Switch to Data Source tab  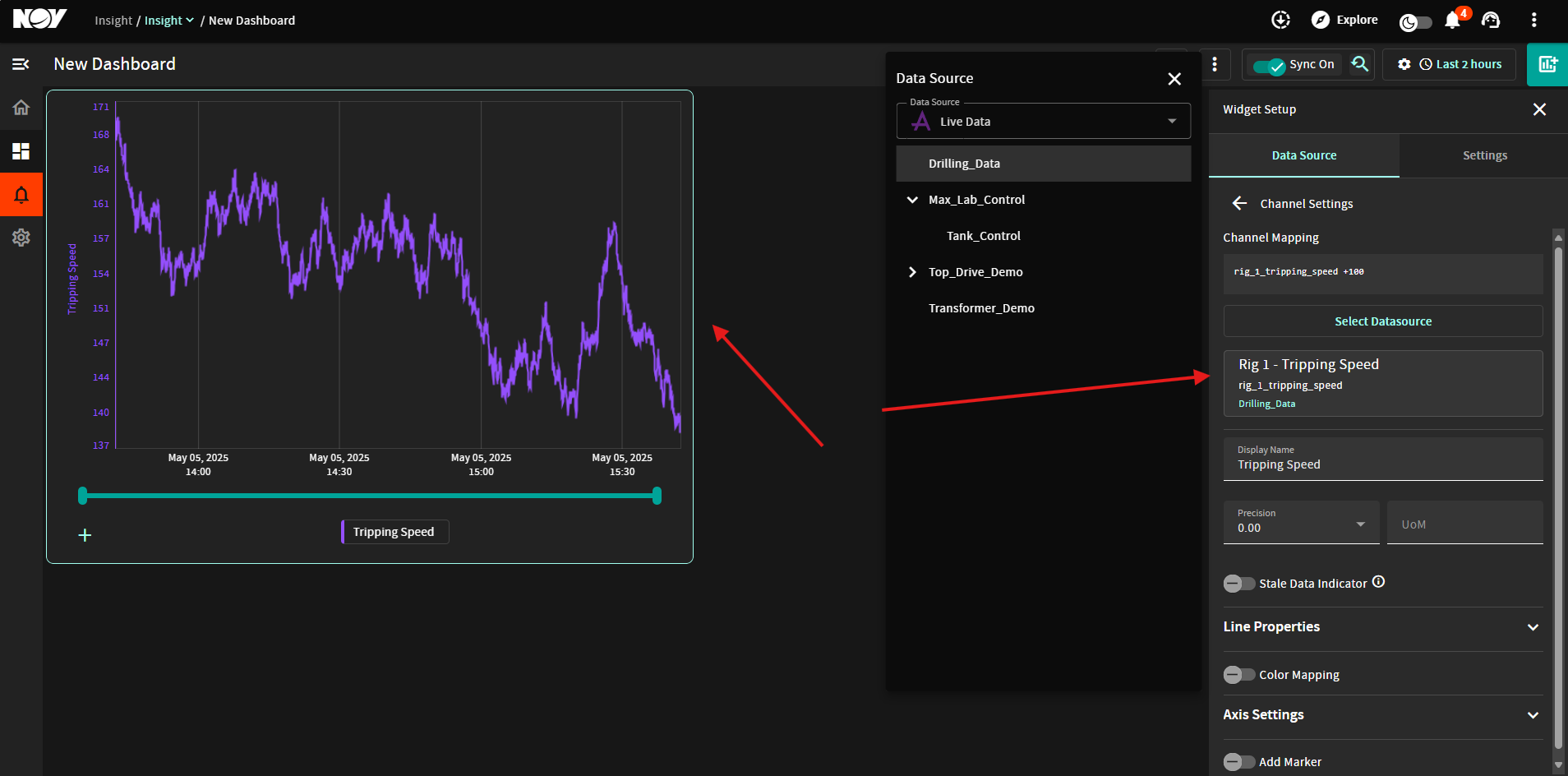point(1304,155)
